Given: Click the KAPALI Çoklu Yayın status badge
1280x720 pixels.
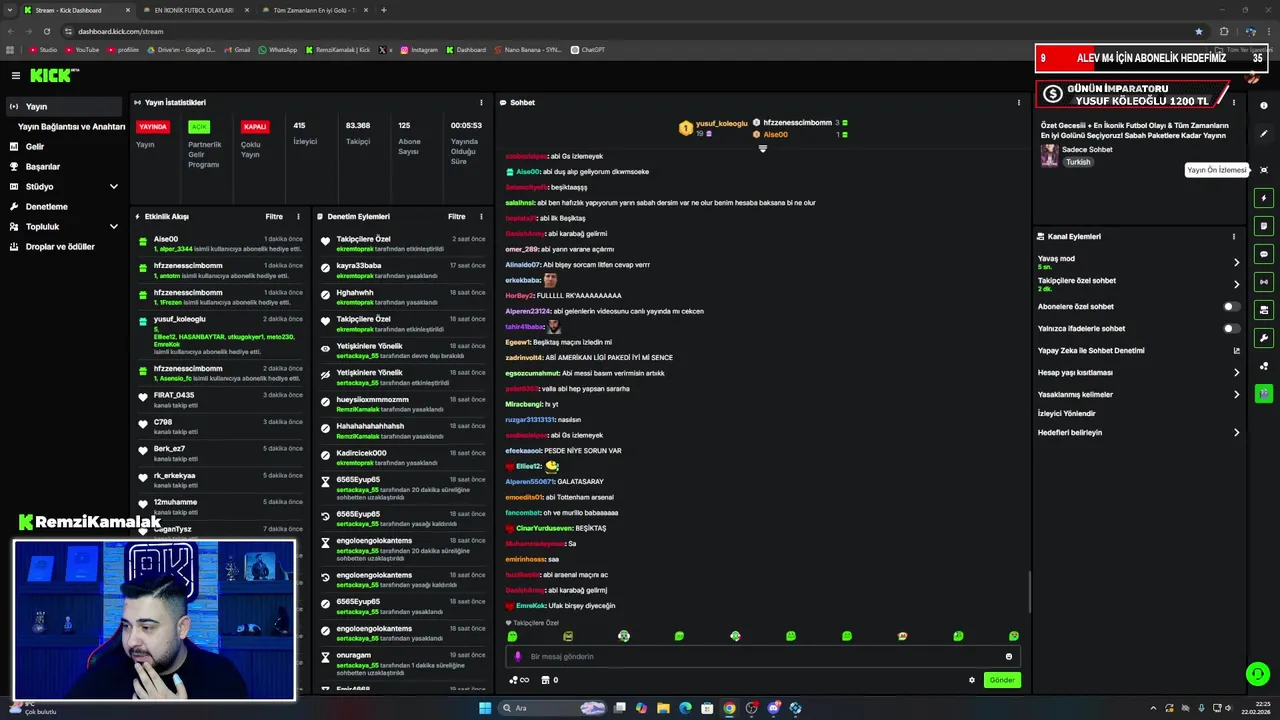Looking at the screenshot, I should 255,127.
